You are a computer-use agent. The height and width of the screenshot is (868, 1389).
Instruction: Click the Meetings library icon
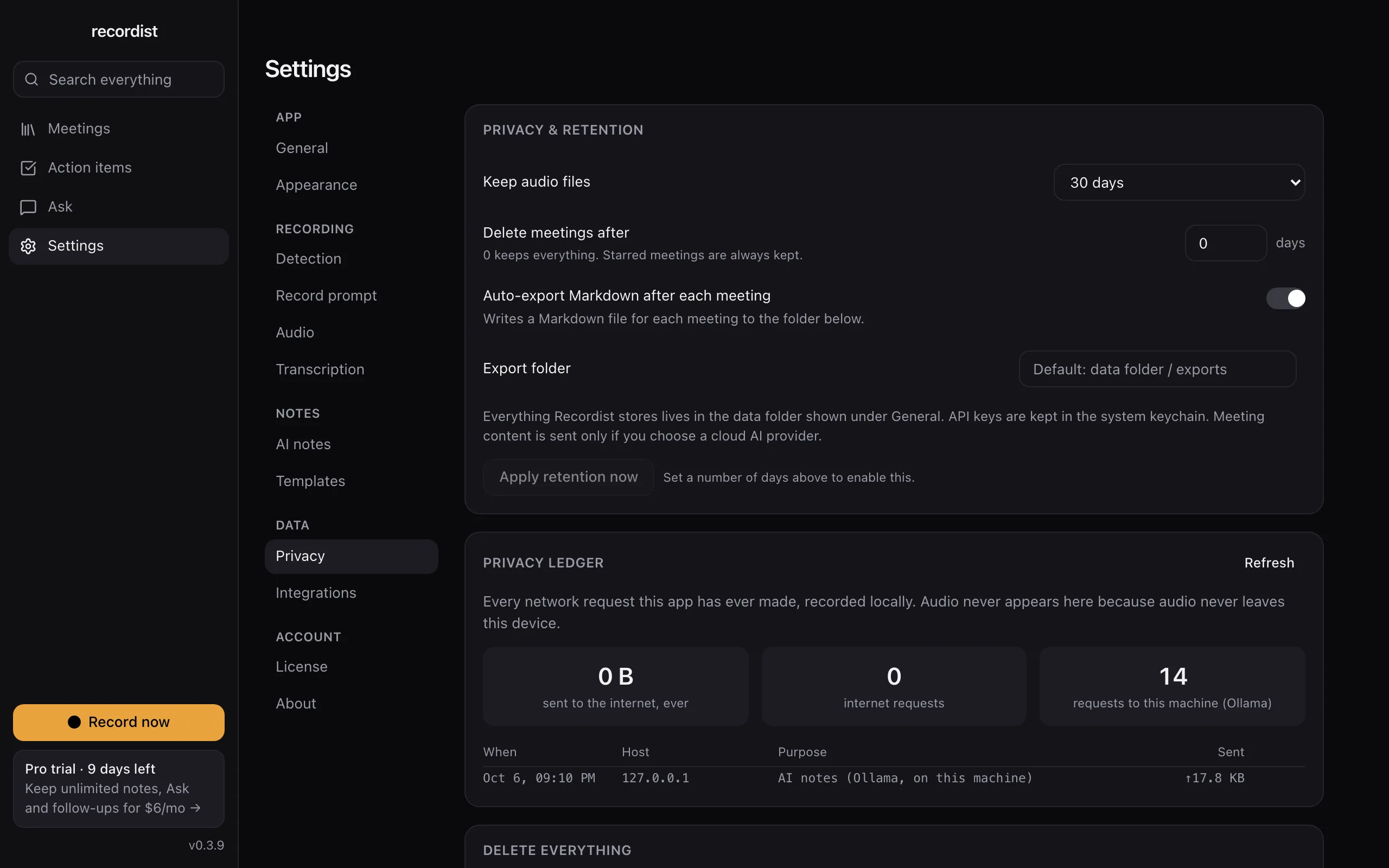[28, 129]
